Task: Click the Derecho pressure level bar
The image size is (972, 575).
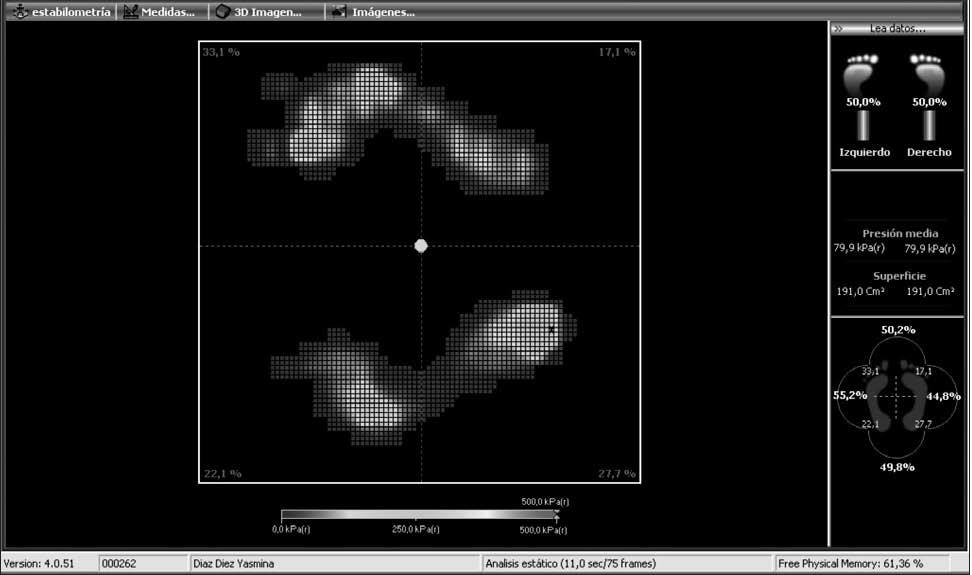Action: click(929, 126)
